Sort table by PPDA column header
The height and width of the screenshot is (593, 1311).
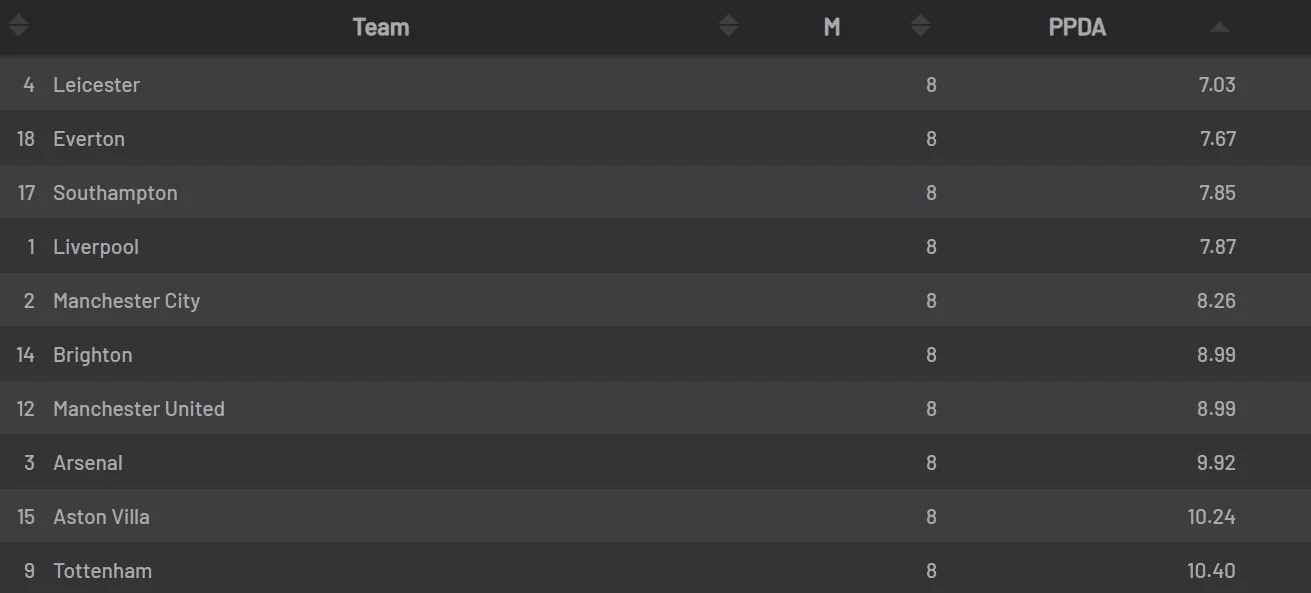point(1077,27)
